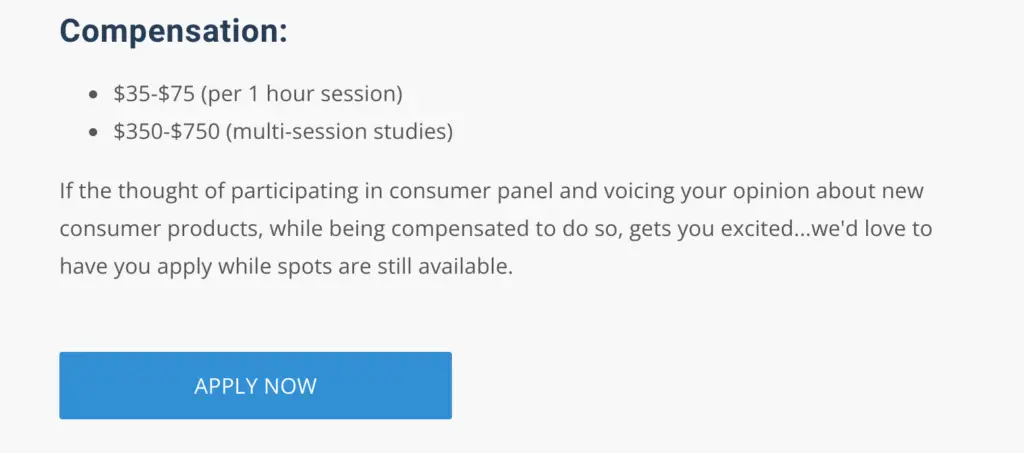Screen dimensions: 1024x453
Task: Click the paragraph line starting 'If the thought'
Action: tap(492, 192)
